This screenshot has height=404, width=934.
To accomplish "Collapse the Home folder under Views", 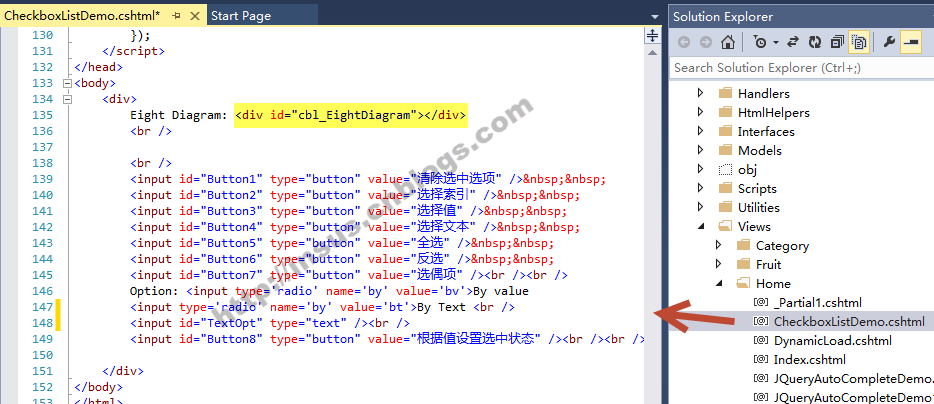I will pos(718,284).
